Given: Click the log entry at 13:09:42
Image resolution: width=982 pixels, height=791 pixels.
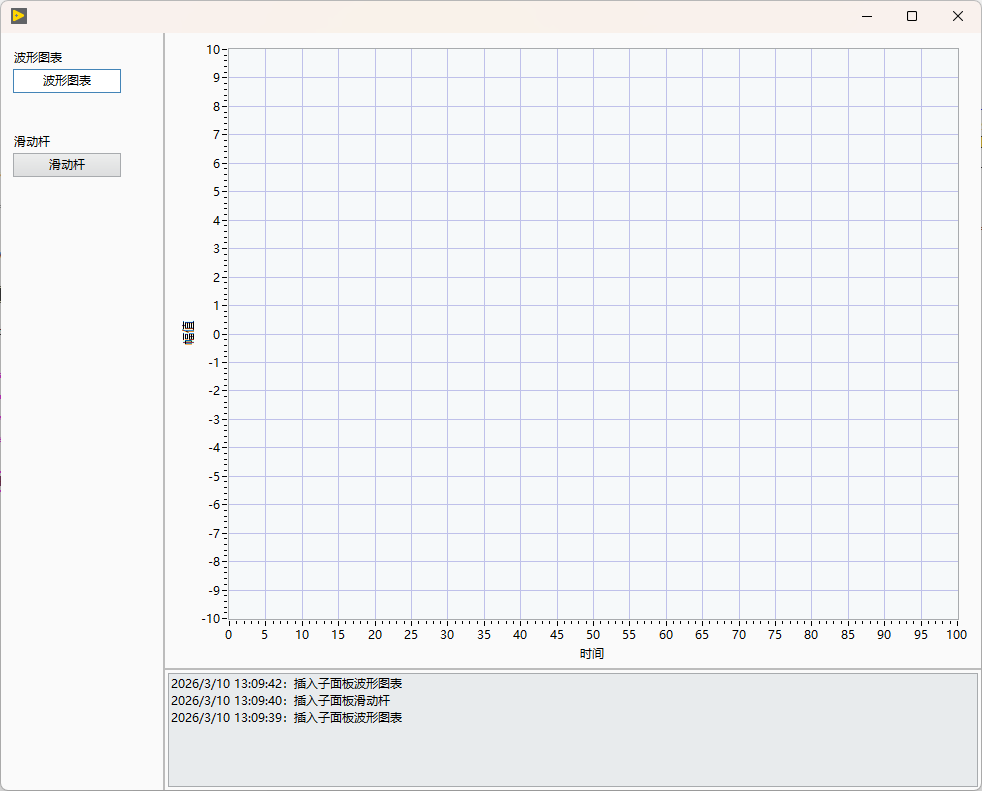Looking at the screenshot, I should click(287, 684).
